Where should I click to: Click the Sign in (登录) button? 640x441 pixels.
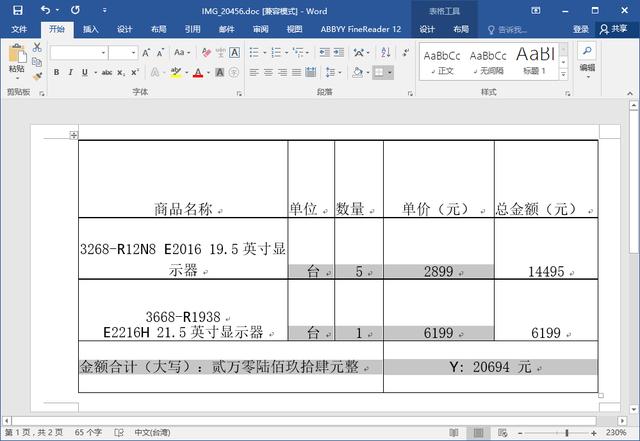tap(581, 30)
